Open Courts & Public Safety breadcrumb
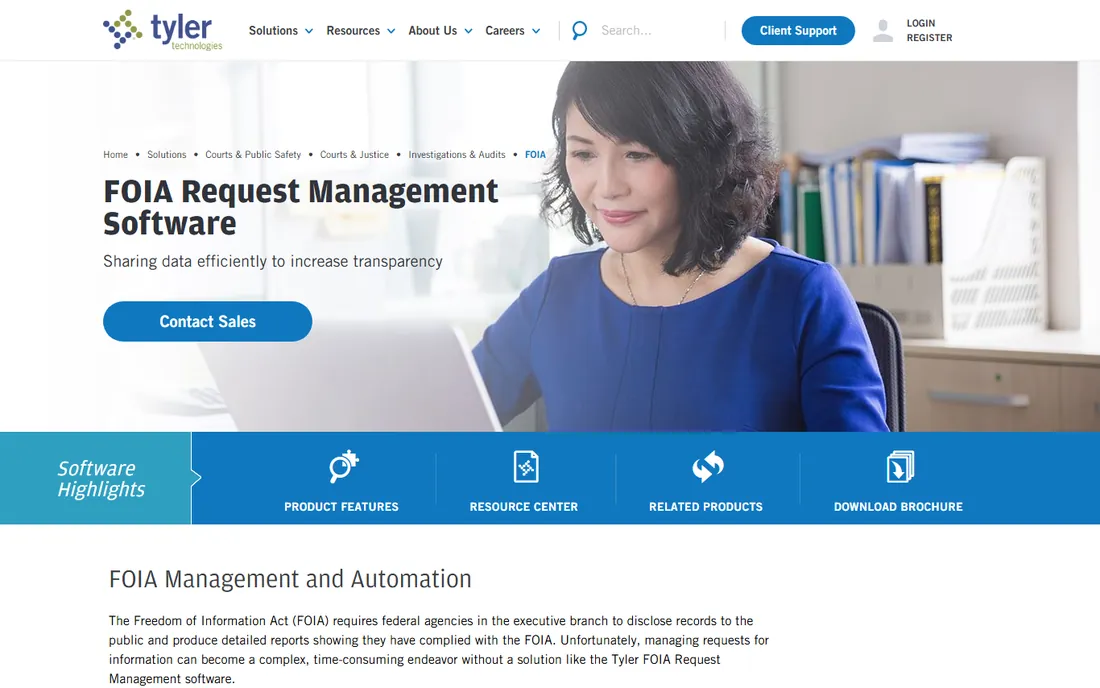 click(x=253, y=154)
